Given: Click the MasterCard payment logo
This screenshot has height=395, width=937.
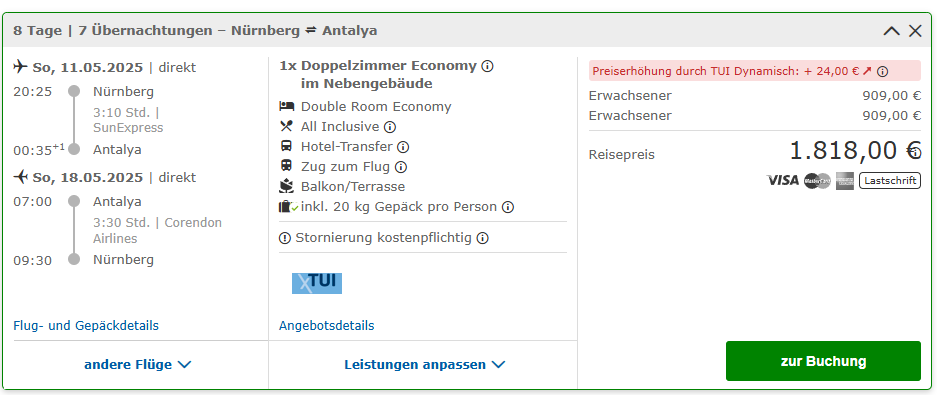Looking at the screenshot, I should tap(817, 180).
